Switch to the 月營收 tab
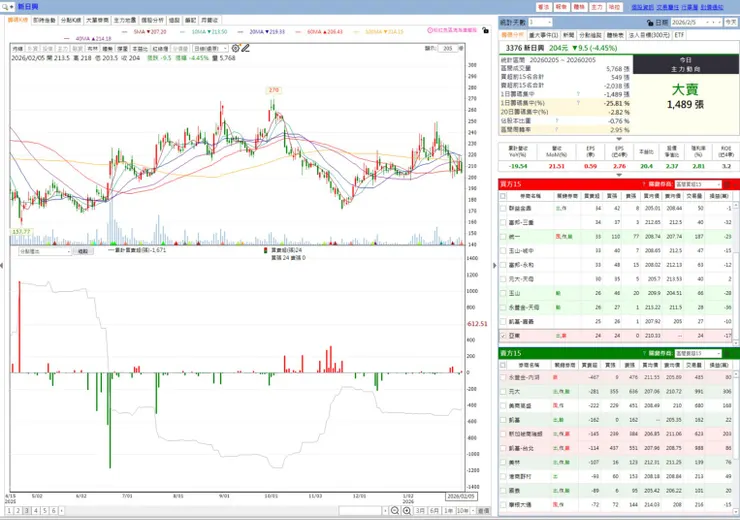The height and width of the screenshot is (520, 740). (210, 20)
